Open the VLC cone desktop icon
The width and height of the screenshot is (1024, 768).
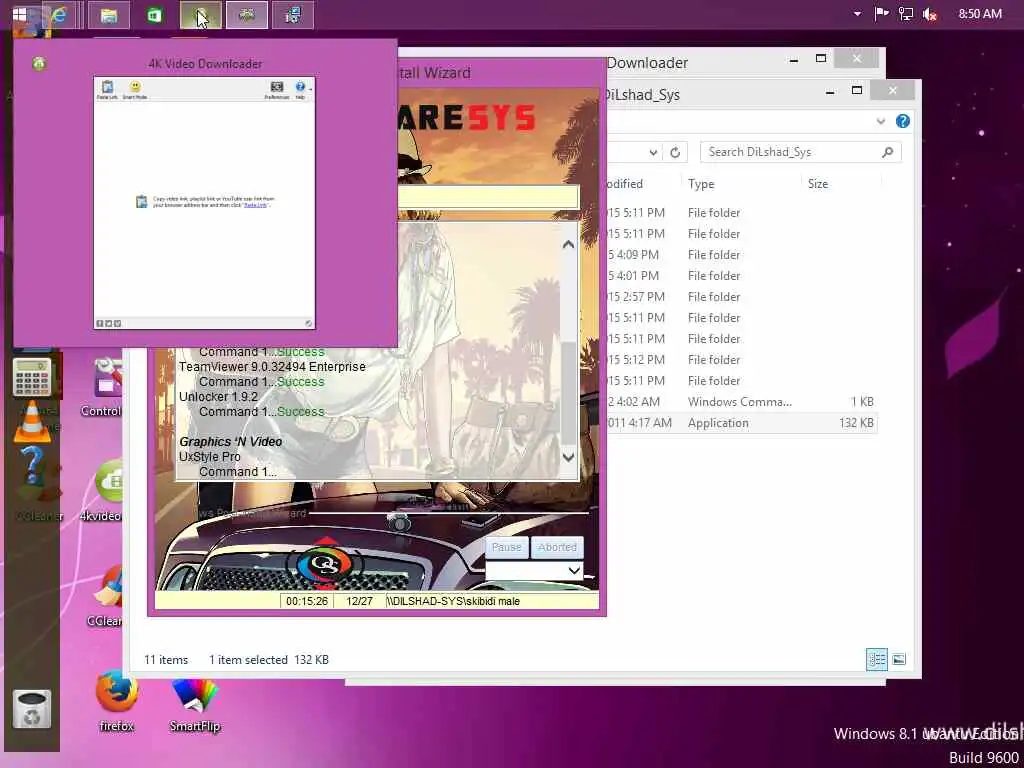coord(32,422)
